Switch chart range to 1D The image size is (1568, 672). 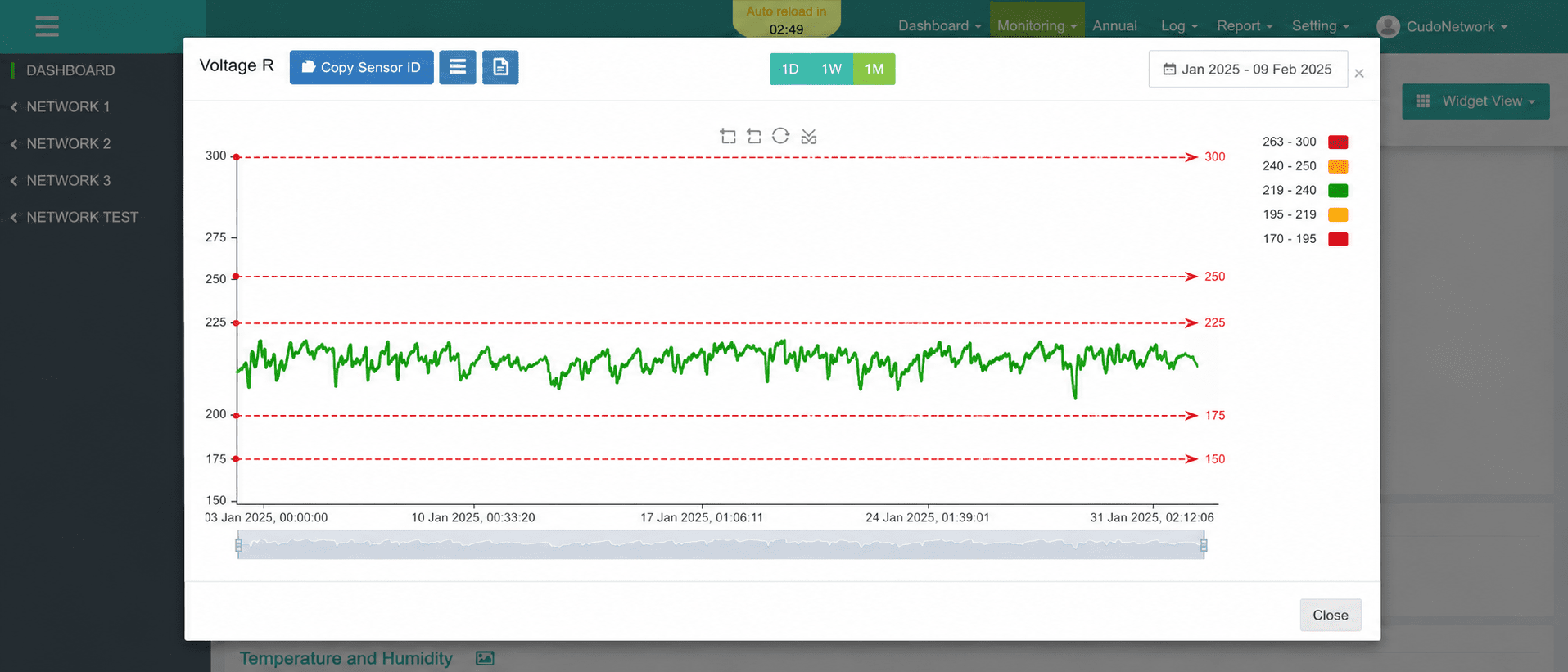790,69
